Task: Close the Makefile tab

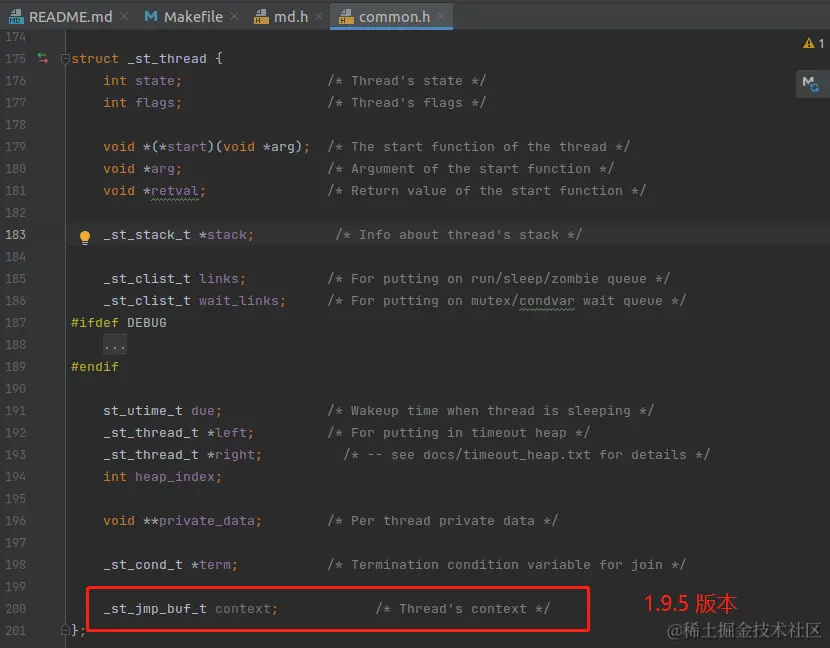Action: click(x=234, y=17)
